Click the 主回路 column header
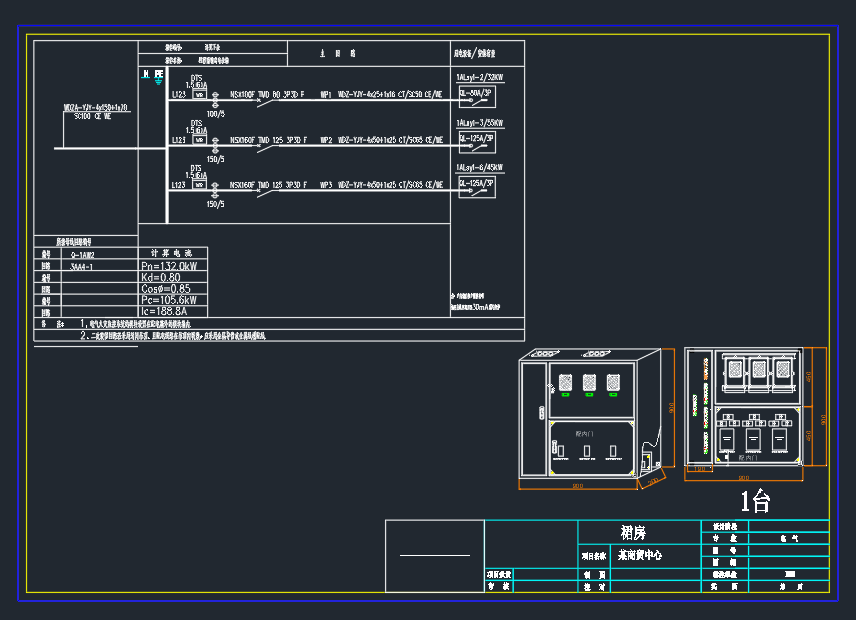This screenshot has width=856, height=620. point(337,53)
